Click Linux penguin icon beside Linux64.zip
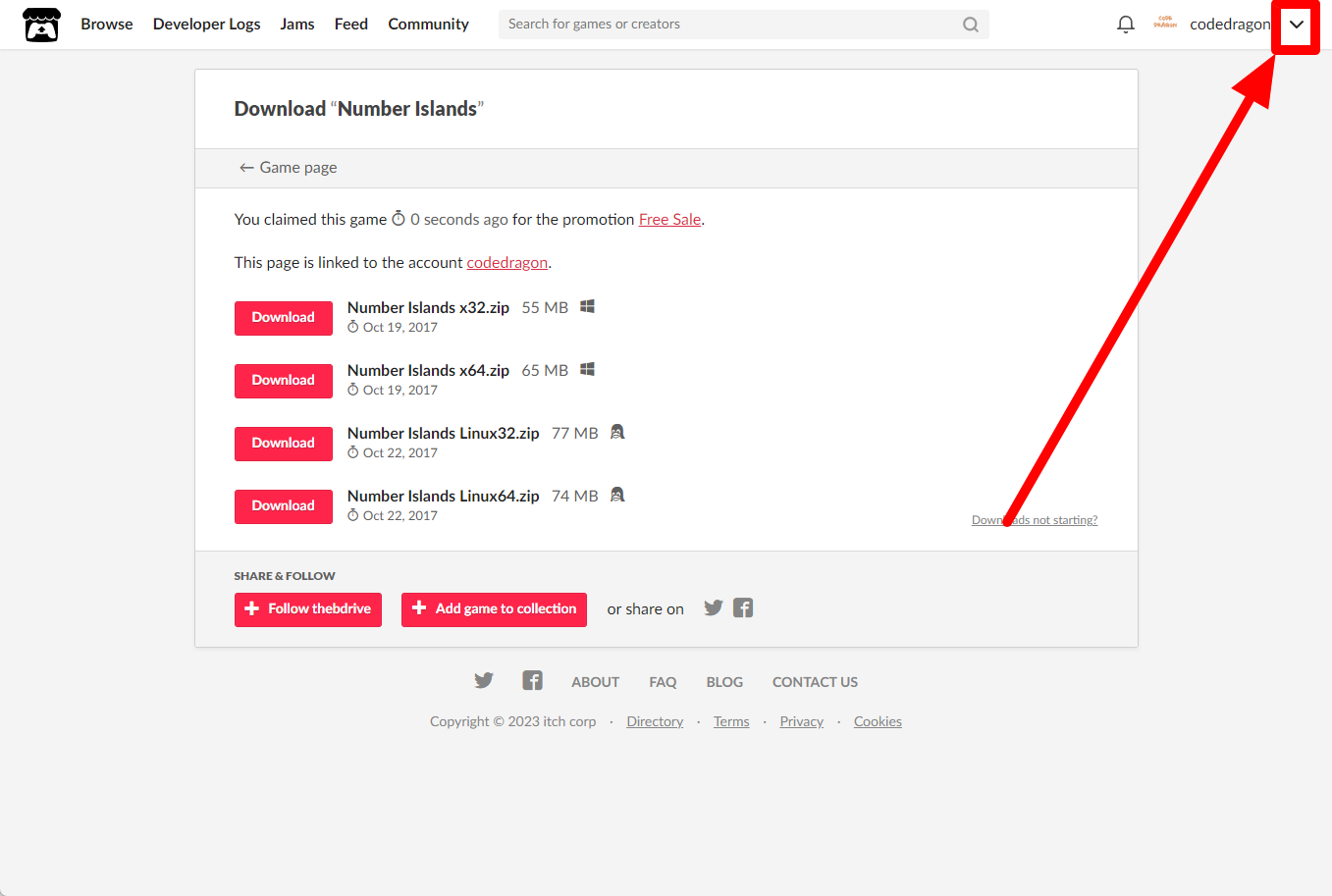Viewport: 1332px width, 896px height. click(x=617, y=495)
